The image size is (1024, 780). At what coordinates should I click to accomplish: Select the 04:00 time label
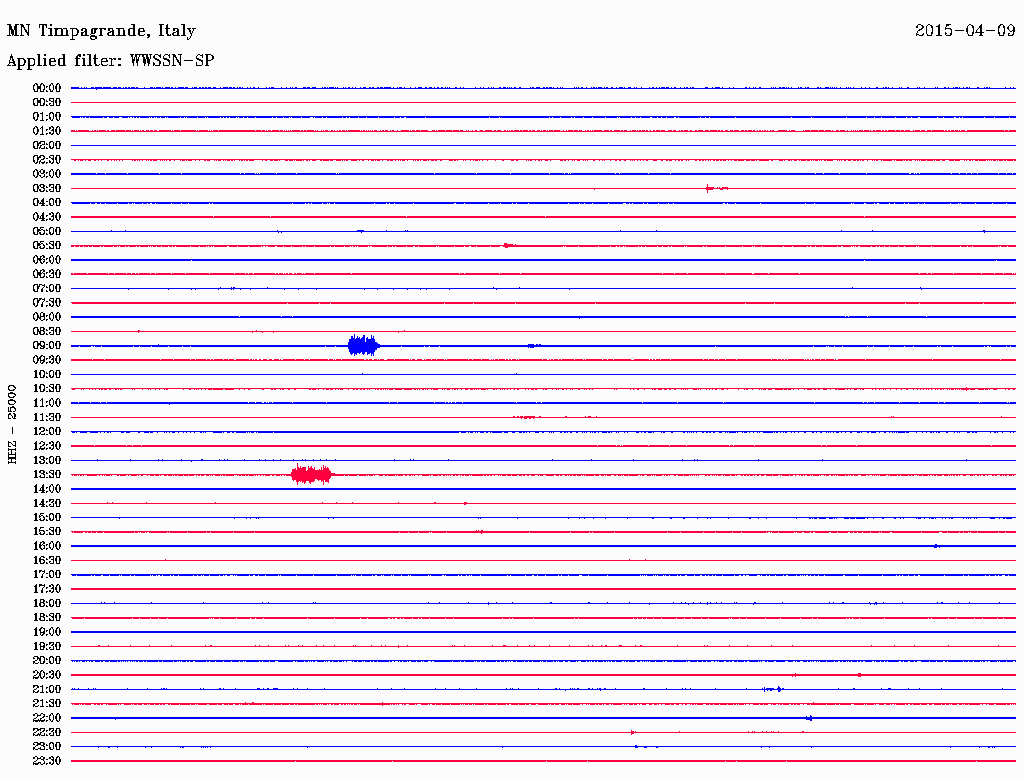46,203
